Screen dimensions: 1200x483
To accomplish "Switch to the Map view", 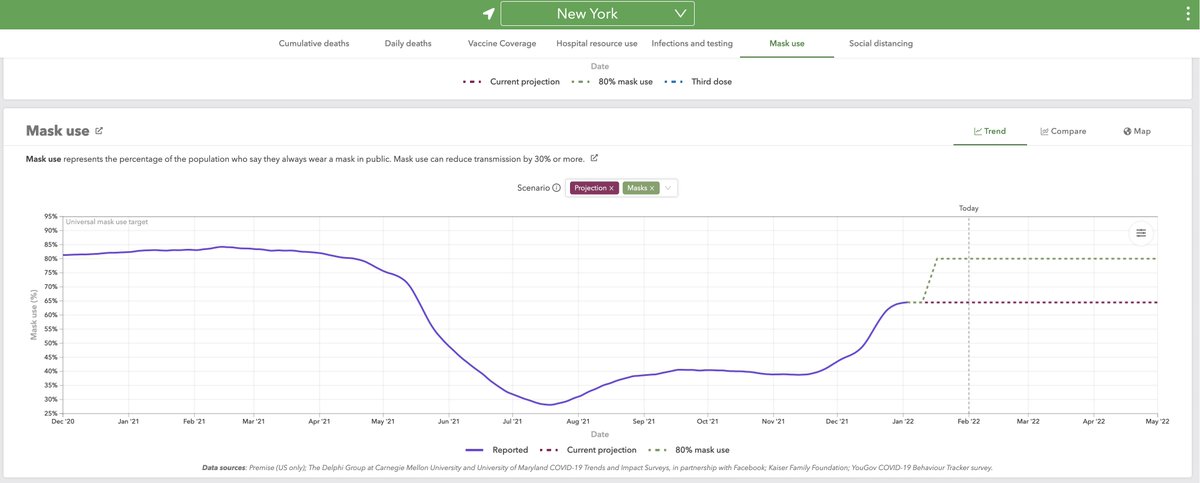I will click(x=1137, y=131).
